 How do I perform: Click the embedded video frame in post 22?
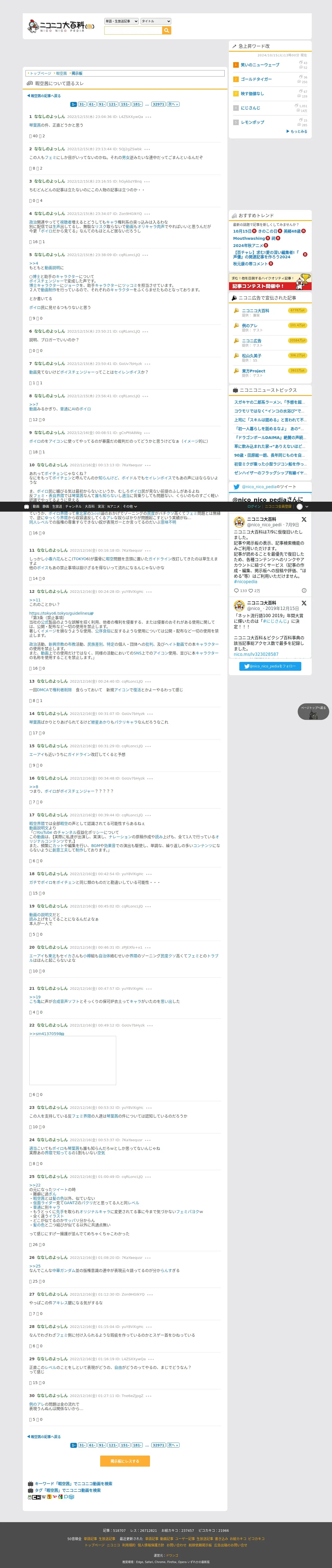[x=72, y=1060]
